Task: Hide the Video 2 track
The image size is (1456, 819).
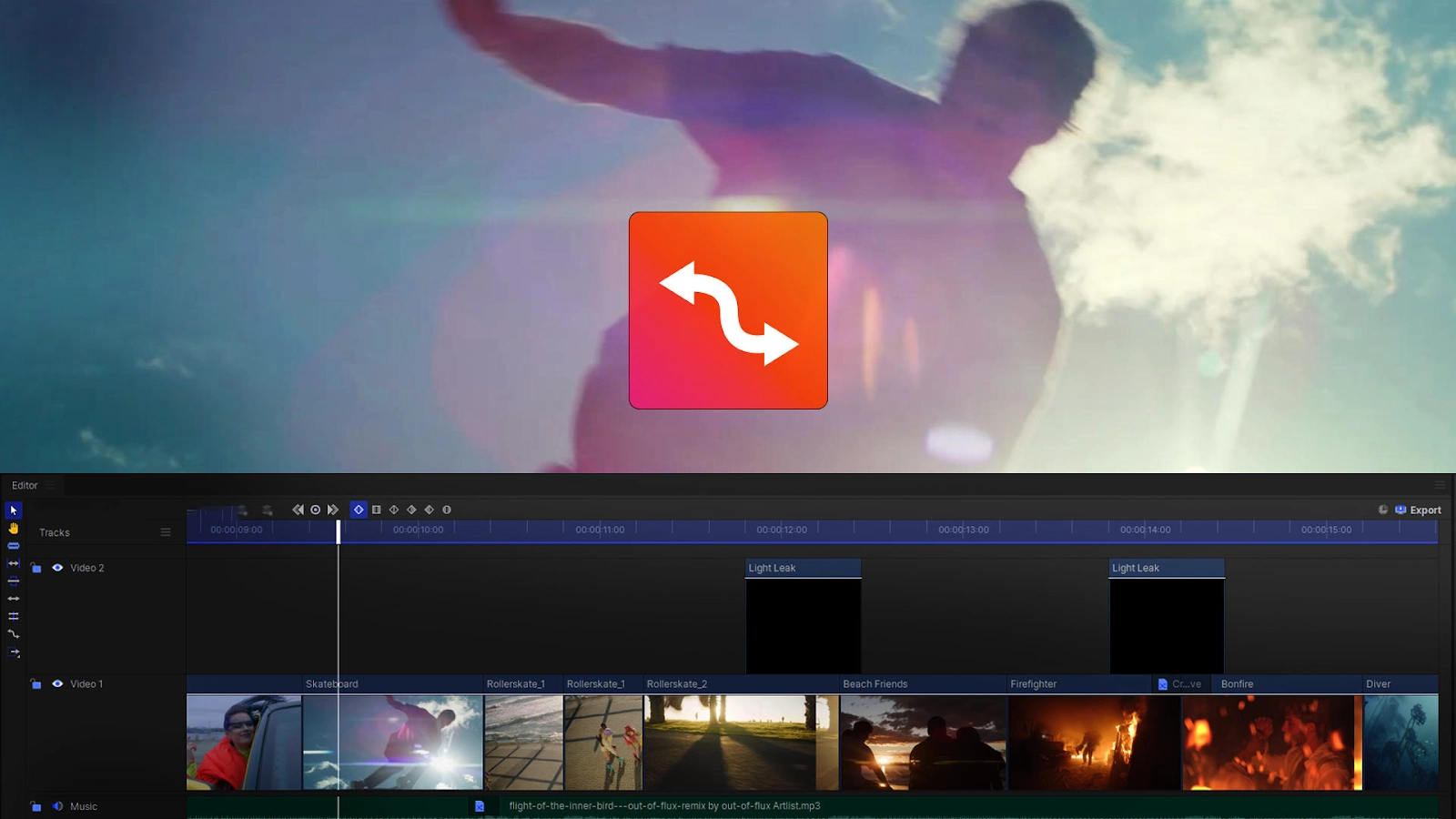Action: [x=57, y=568]
